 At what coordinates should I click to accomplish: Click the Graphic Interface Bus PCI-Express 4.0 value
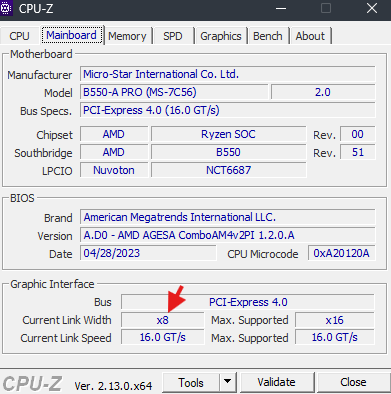click(248, 302)
